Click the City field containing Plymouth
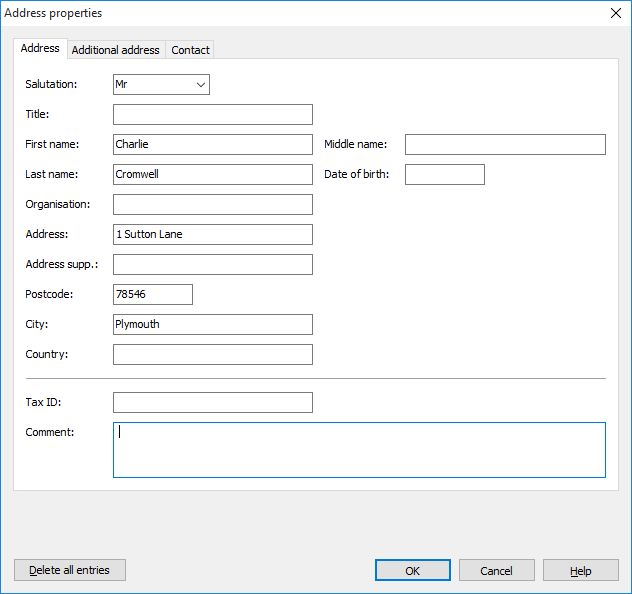Viewport: 632px width, 594px height. (x=212, y=324)
